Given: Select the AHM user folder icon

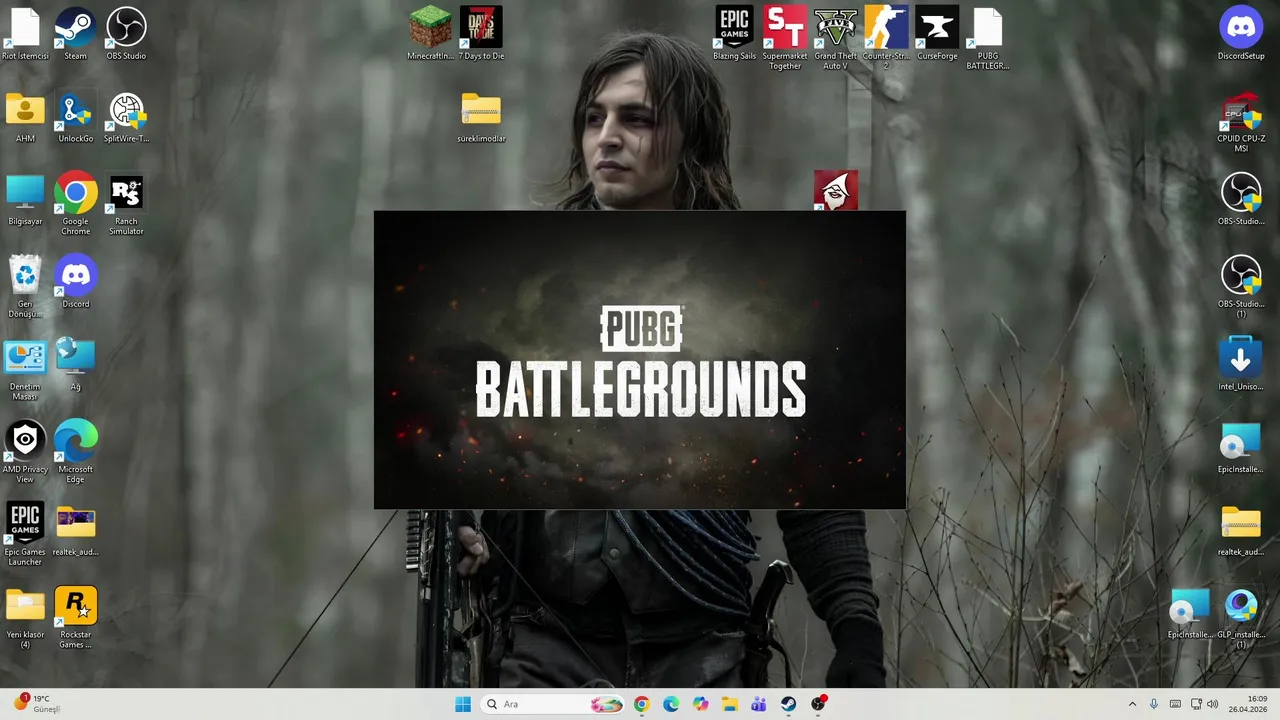Looking at the screenshot, I should [25, 117].
